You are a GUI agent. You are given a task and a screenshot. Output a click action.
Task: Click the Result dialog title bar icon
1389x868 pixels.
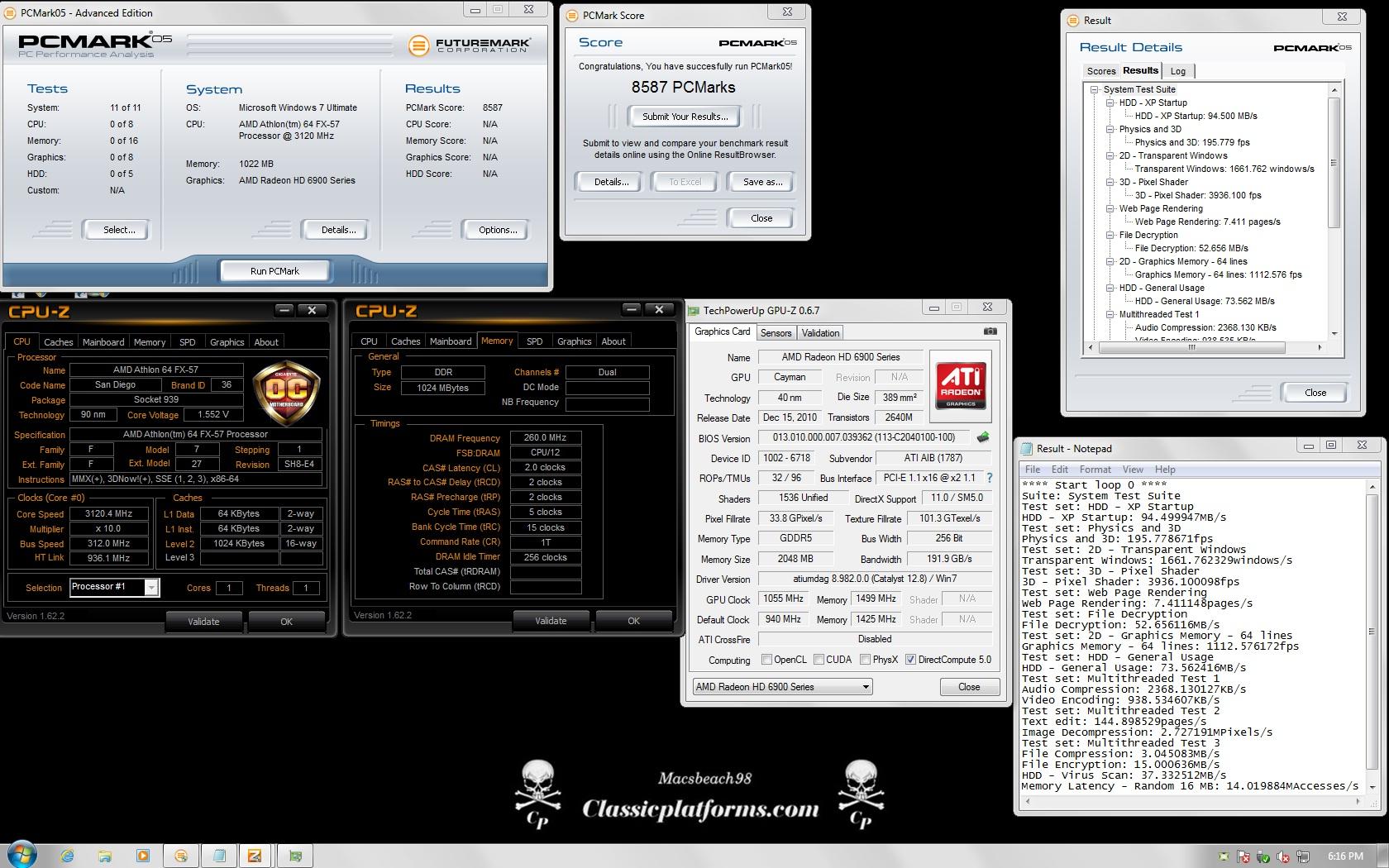click(1073, 20)
